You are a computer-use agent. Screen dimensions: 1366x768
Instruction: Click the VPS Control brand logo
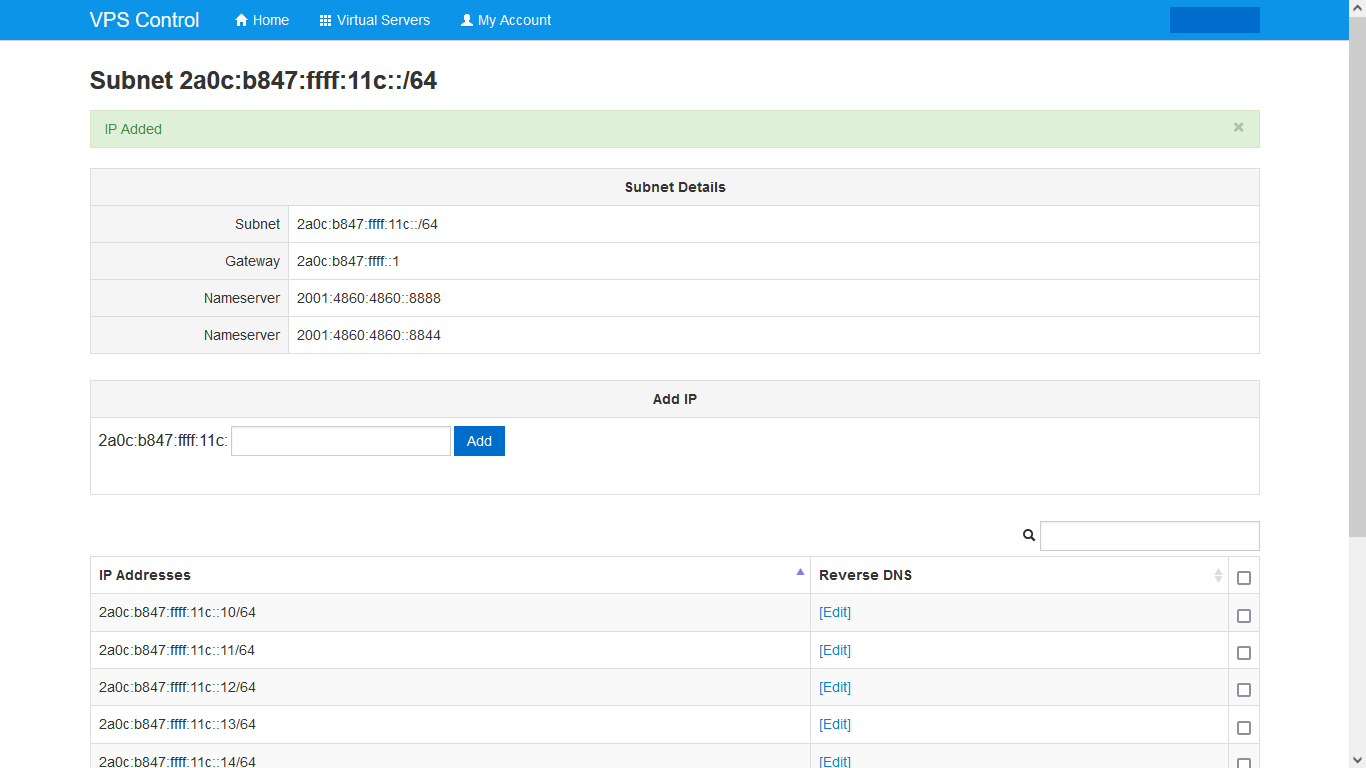click(x=144, y=20)
